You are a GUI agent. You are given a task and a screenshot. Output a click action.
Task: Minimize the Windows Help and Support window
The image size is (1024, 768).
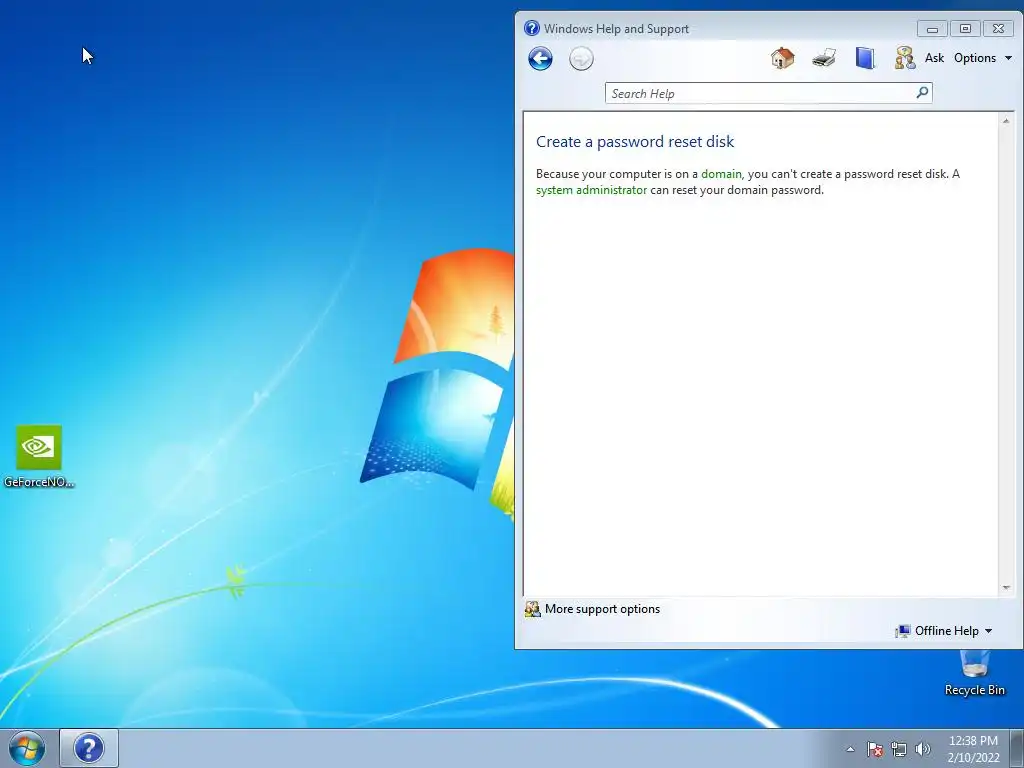pyautogui.click(x=932, y=29)
